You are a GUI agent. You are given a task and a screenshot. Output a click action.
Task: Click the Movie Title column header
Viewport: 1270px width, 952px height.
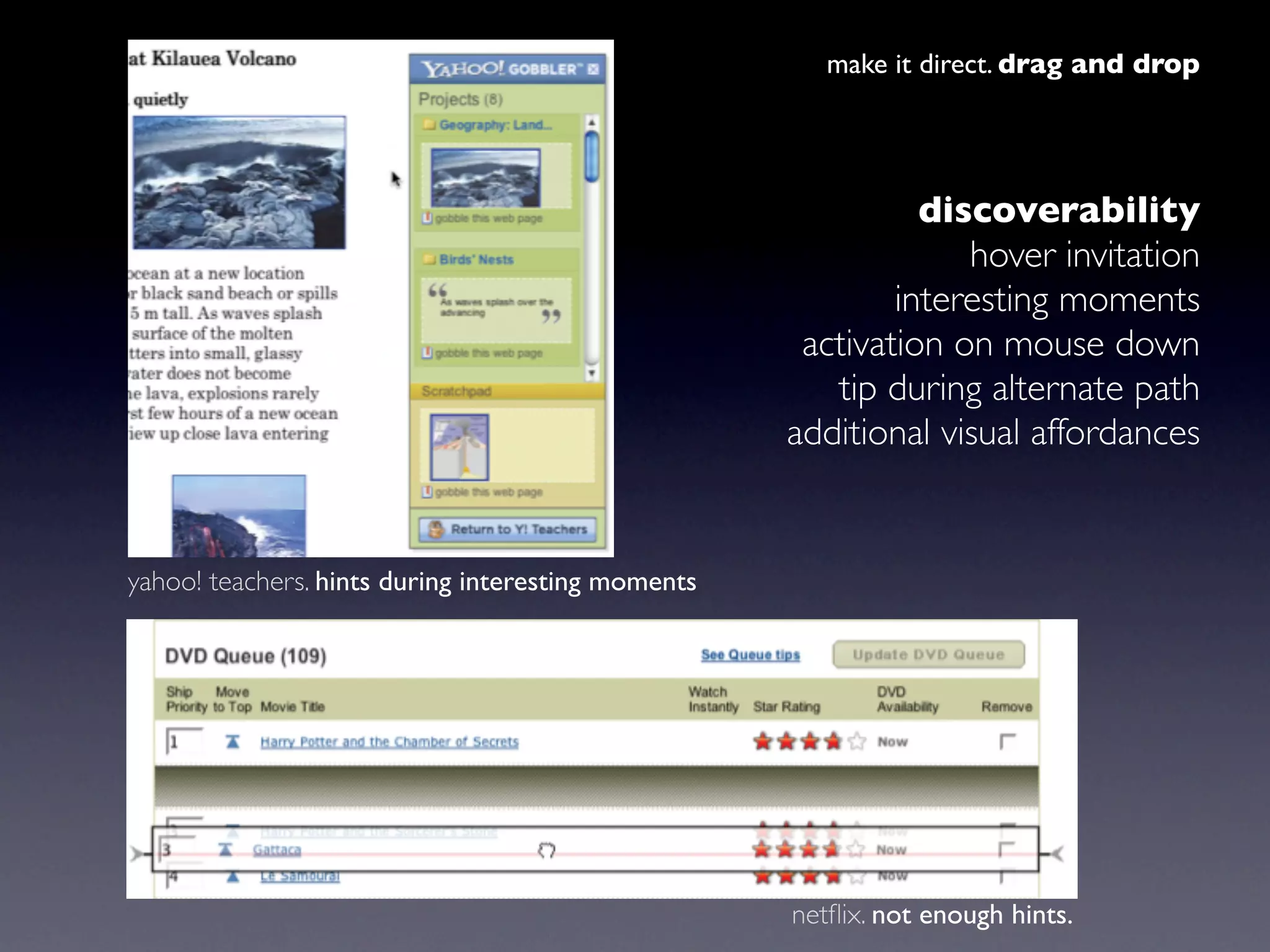[293, 707]
